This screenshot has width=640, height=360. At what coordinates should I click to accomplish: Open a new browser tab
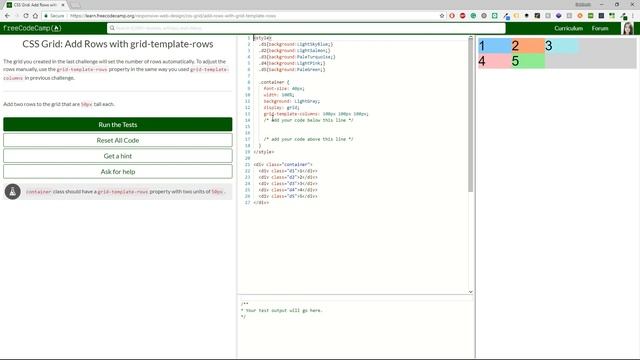pos(76,5)
